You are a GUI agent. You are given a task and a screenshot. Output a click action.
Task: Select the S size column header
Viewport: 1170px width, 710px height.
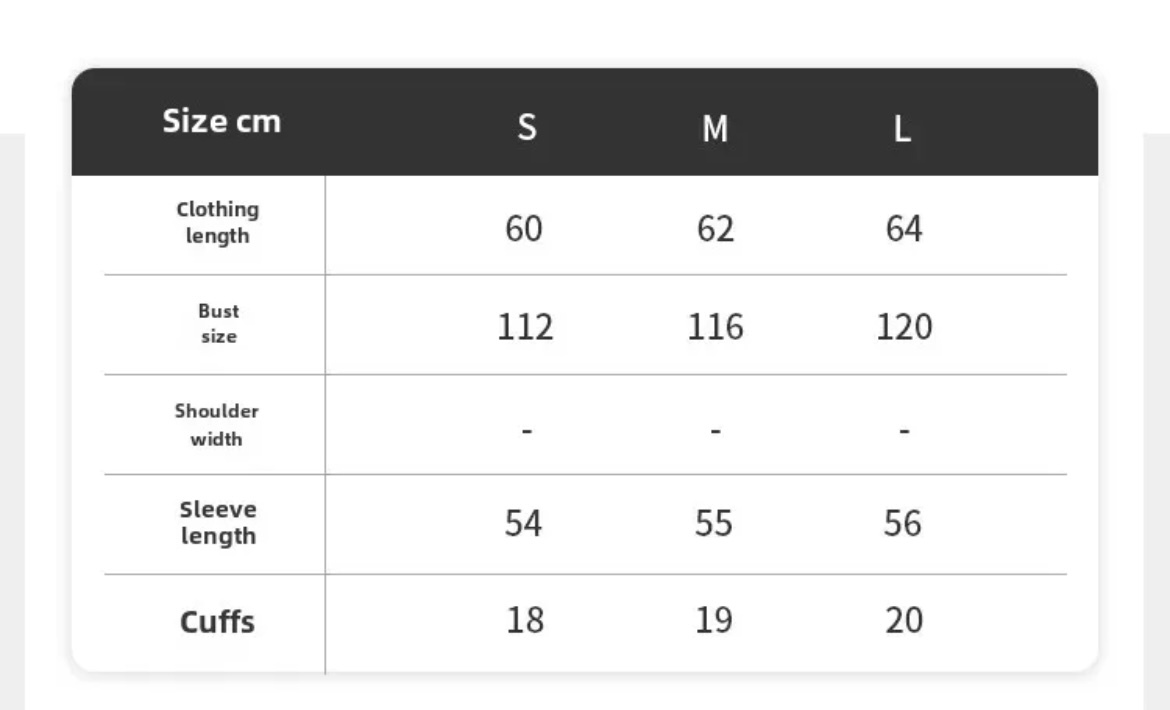[x=526, y=128]
